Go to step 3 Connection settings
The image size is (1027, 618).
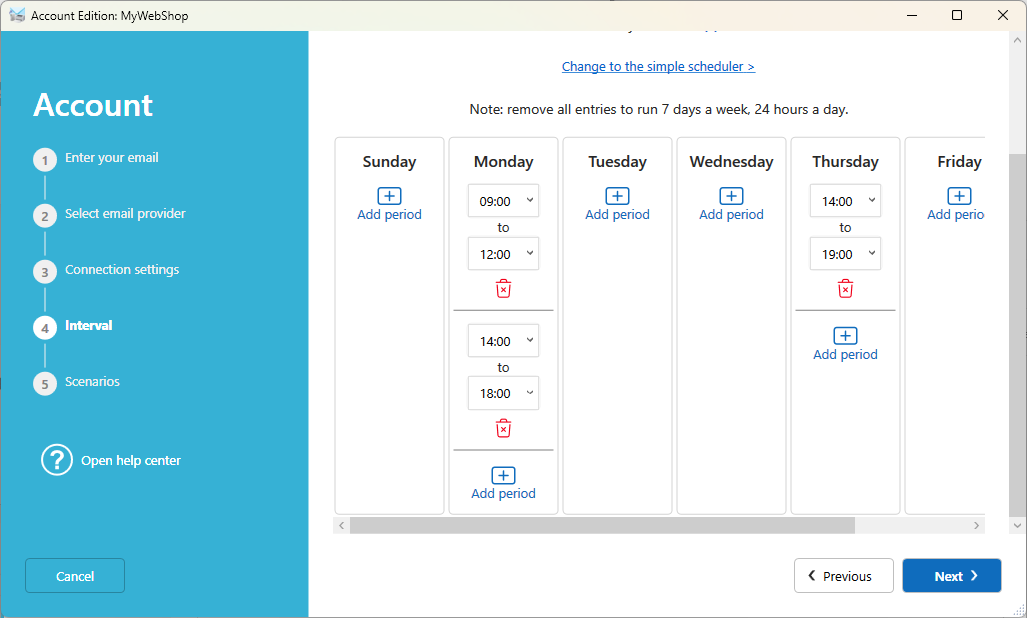(x=106, y=270)
